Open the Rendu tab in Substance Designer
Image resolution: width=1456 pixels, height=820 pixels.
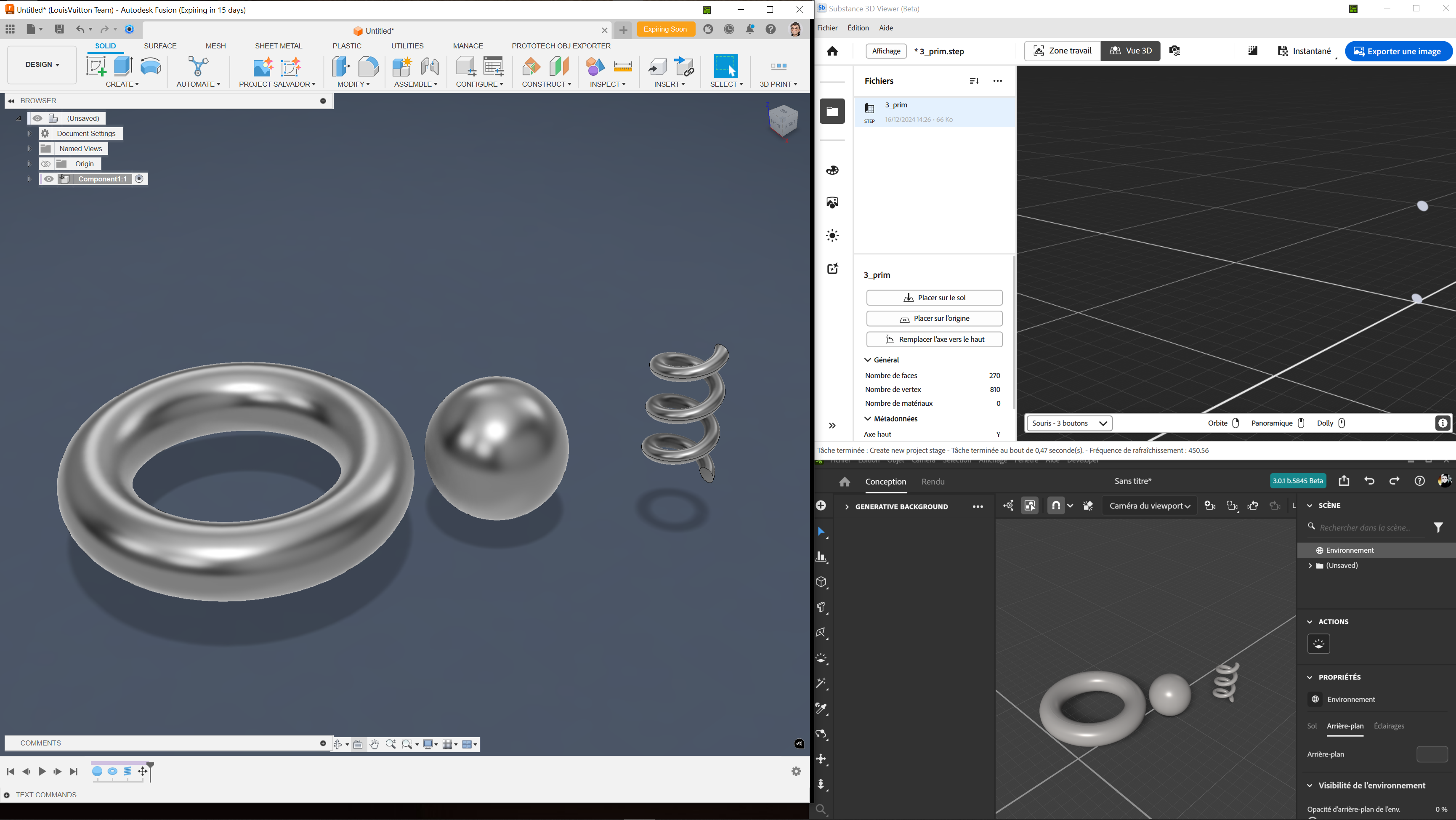tap(933, 481)
